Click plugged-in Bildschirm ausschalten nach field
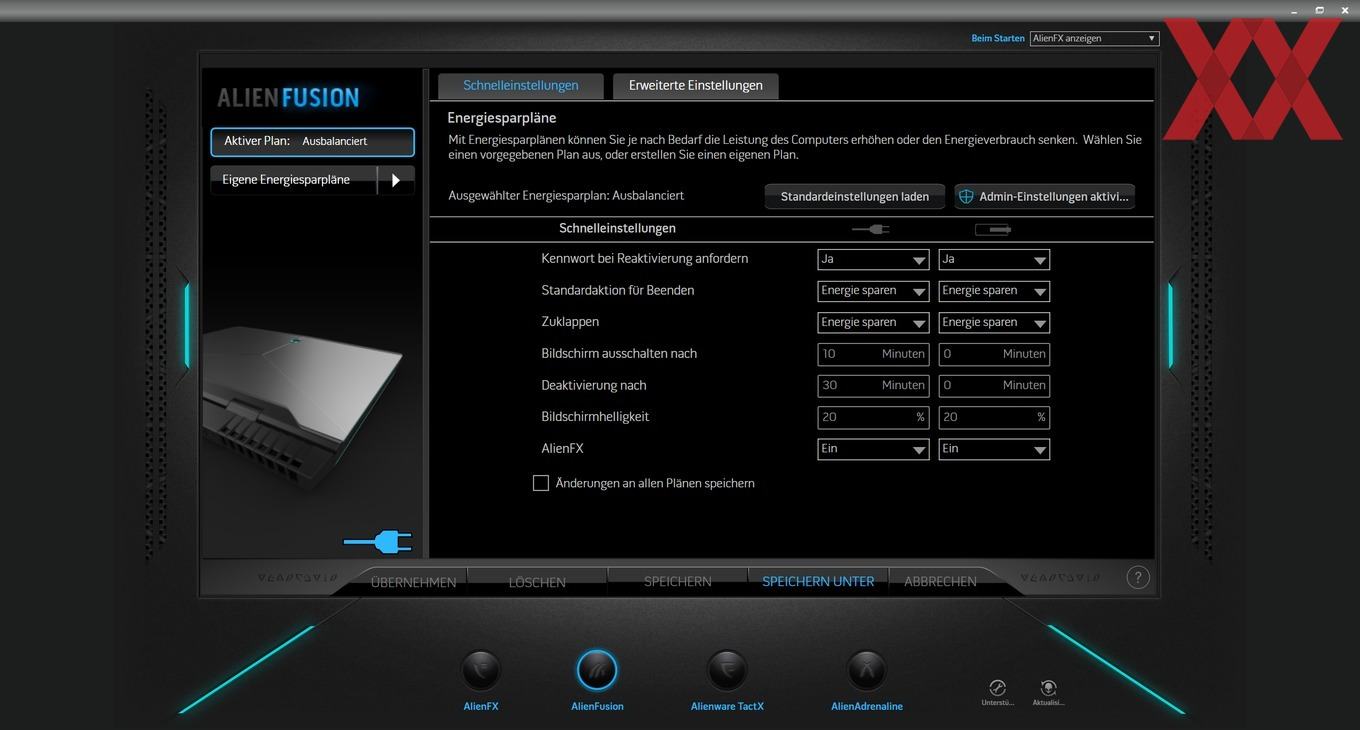 tap(873, 354)
